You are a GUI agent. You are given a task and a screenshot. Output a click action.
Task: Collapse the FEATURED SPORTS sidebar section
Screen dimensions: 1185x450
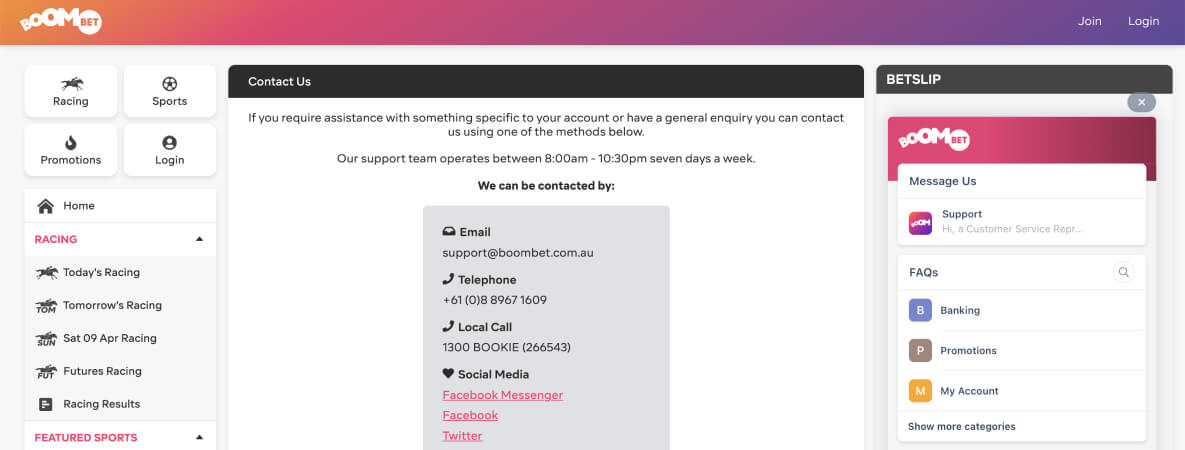tap(200, 437)
